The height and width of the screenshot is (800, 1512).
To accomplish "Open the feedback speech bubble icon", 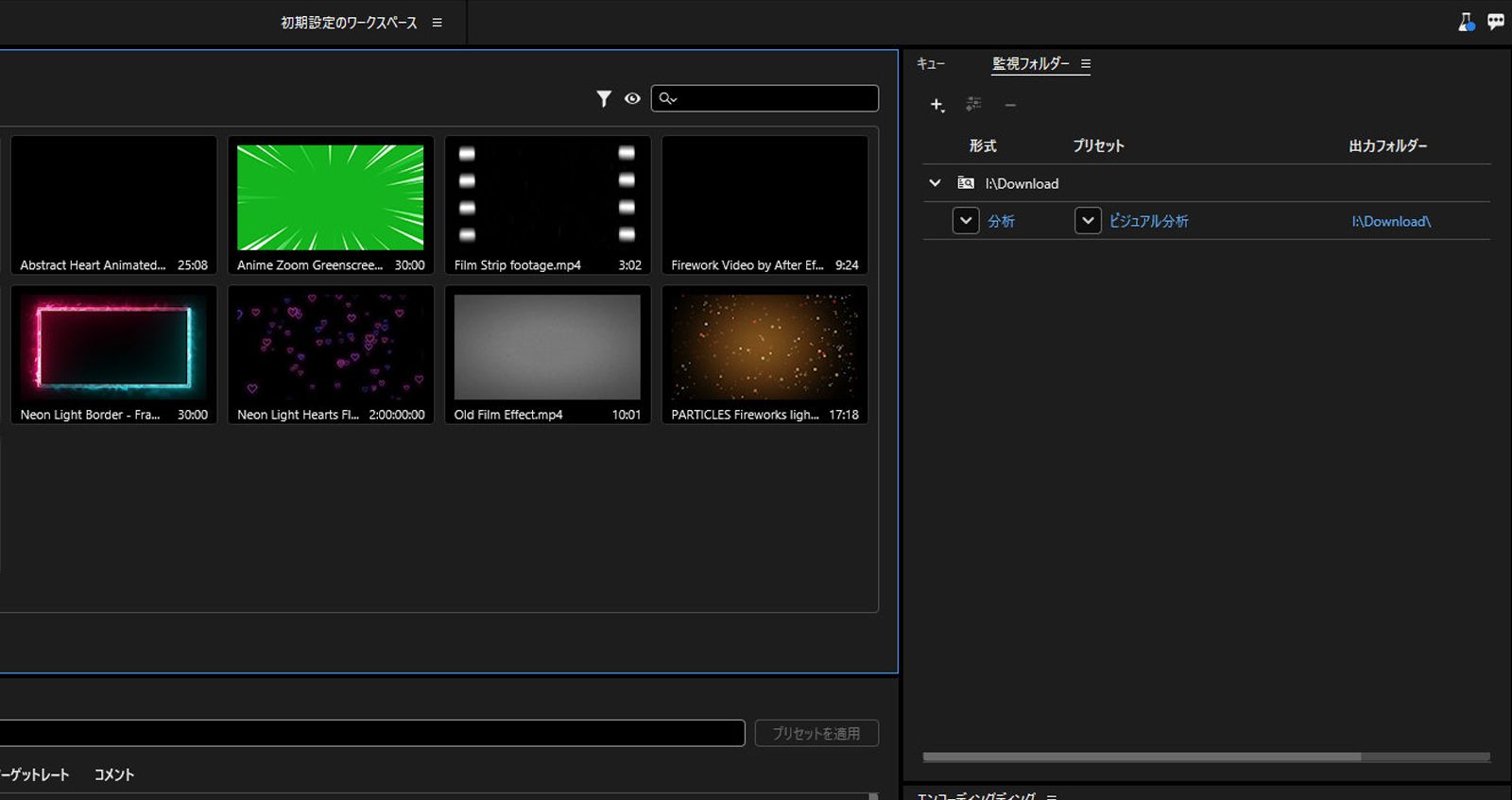I will 1496,22.
